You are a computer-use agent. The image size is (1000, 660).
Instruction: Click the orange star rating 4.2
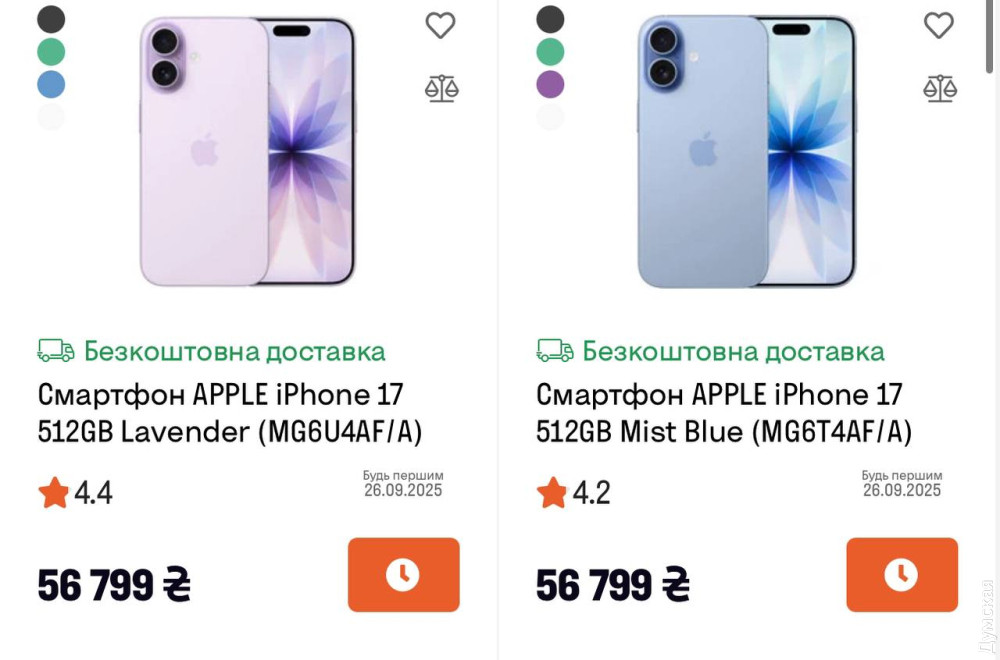pos(552,493)
